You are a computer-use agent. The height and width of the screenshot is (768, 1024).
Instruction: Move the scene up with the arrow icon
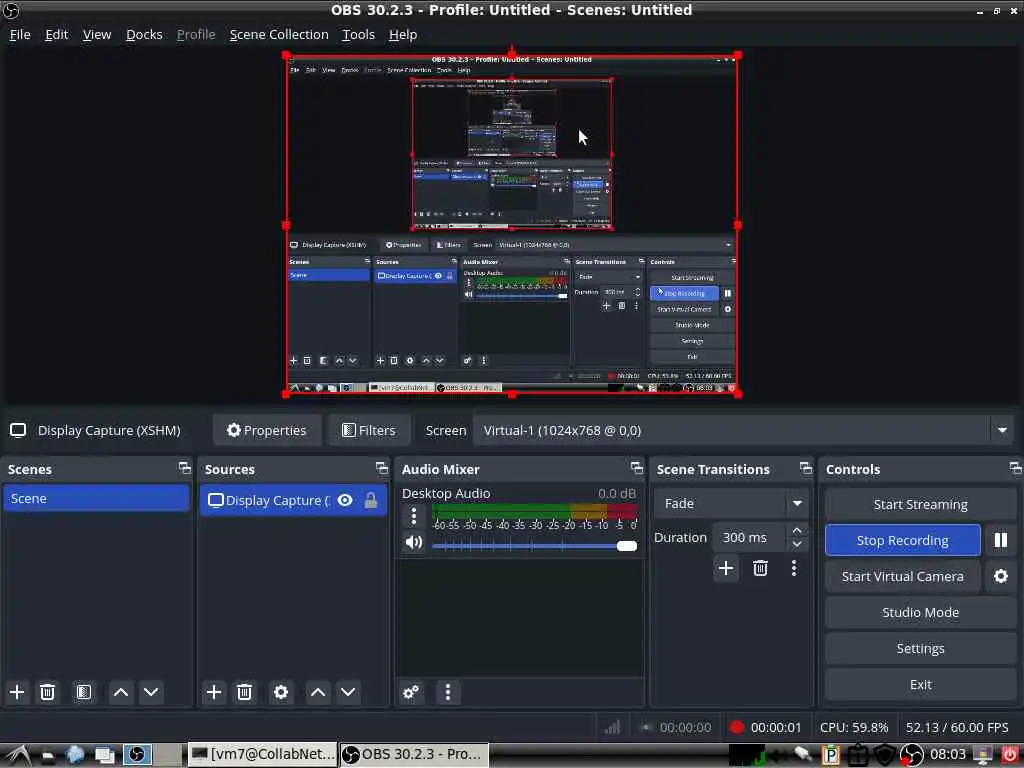(x=121, y=692)
